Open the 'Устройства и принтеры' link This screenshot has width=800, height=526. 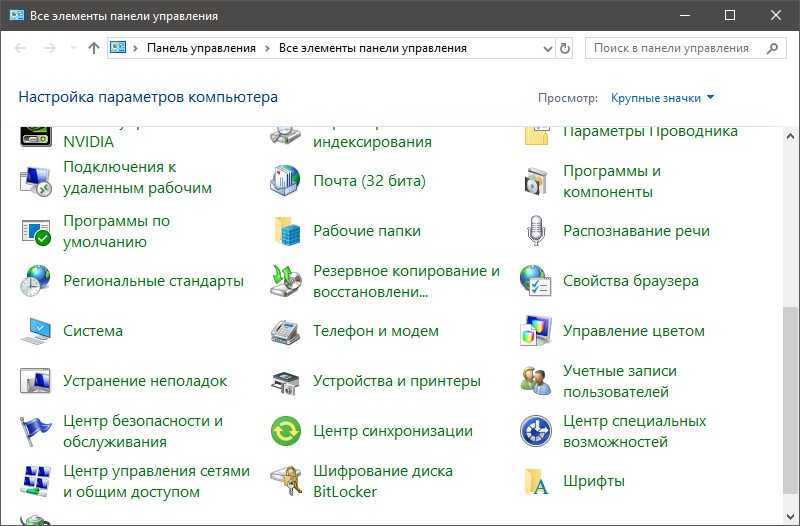396,381
